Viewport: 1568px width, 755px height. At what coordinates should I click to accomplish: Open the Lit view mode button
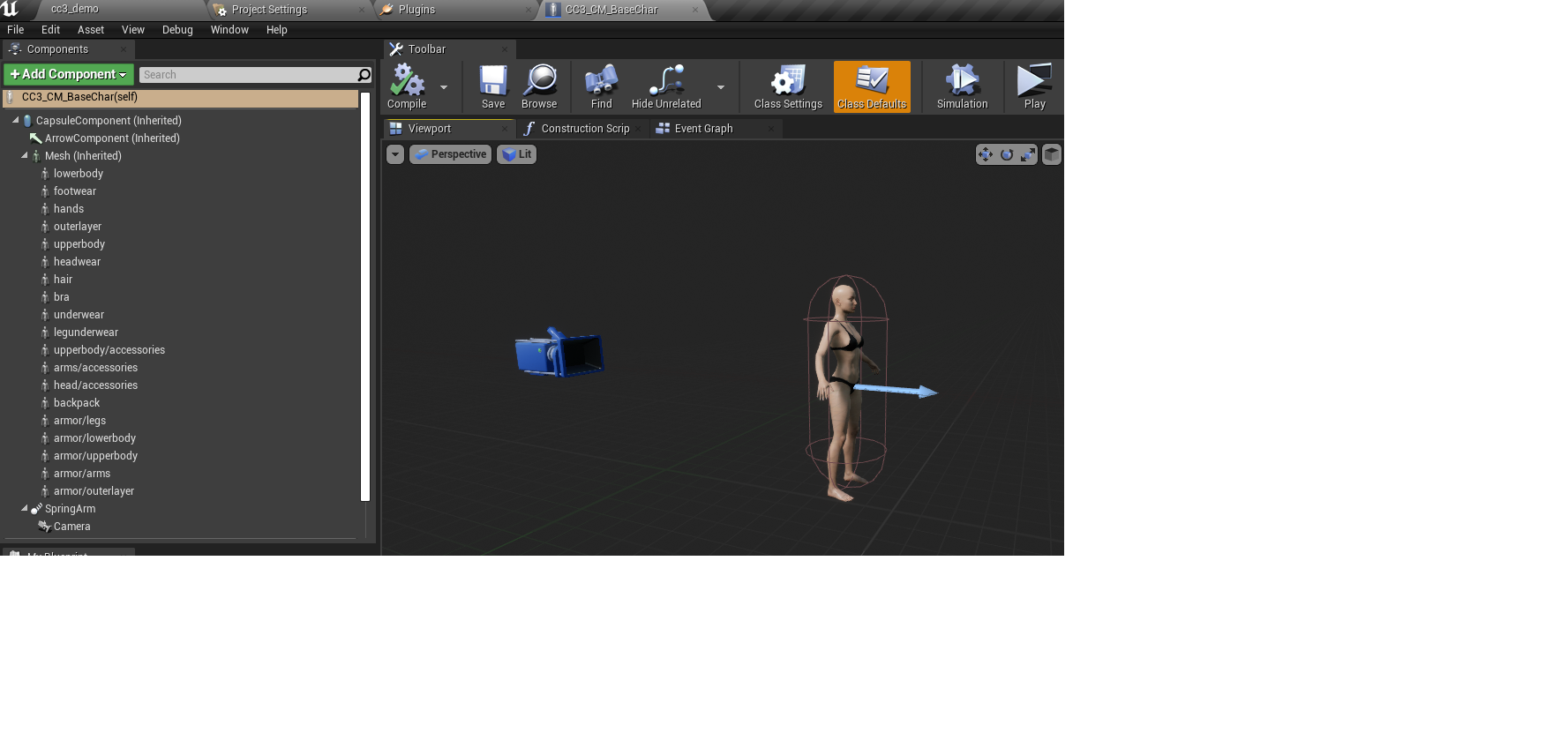(516, 154)
